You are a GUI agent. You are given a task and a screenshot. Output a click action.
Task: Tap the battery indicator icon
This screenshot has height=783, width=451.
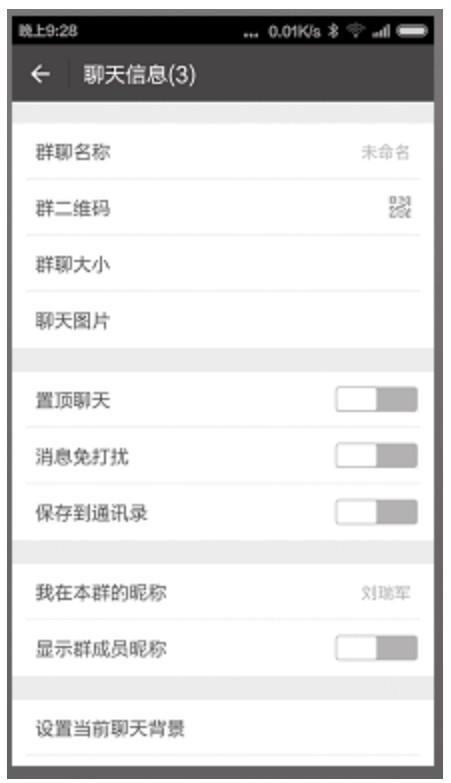[x=412, y=31]
